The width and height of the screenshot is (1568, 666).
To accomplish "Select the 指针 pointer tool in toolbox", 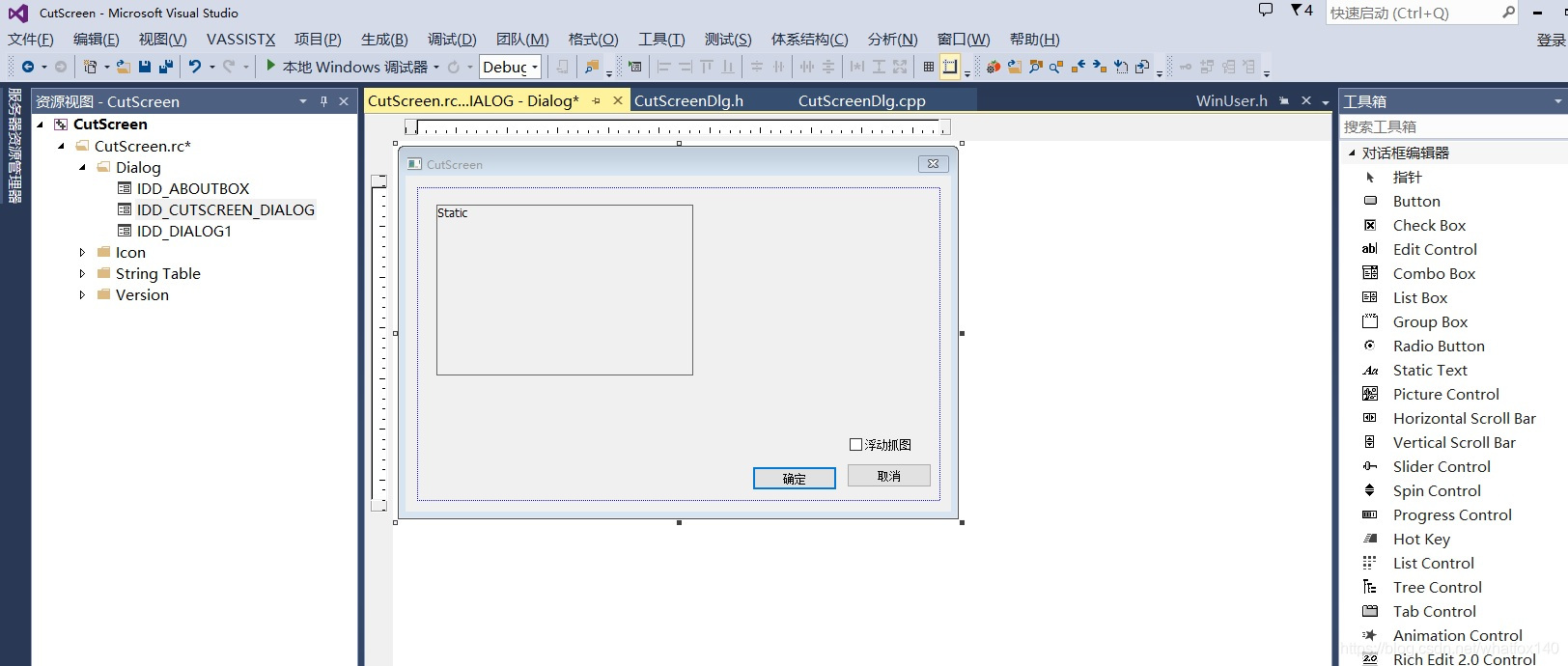I will point(1407,177).
